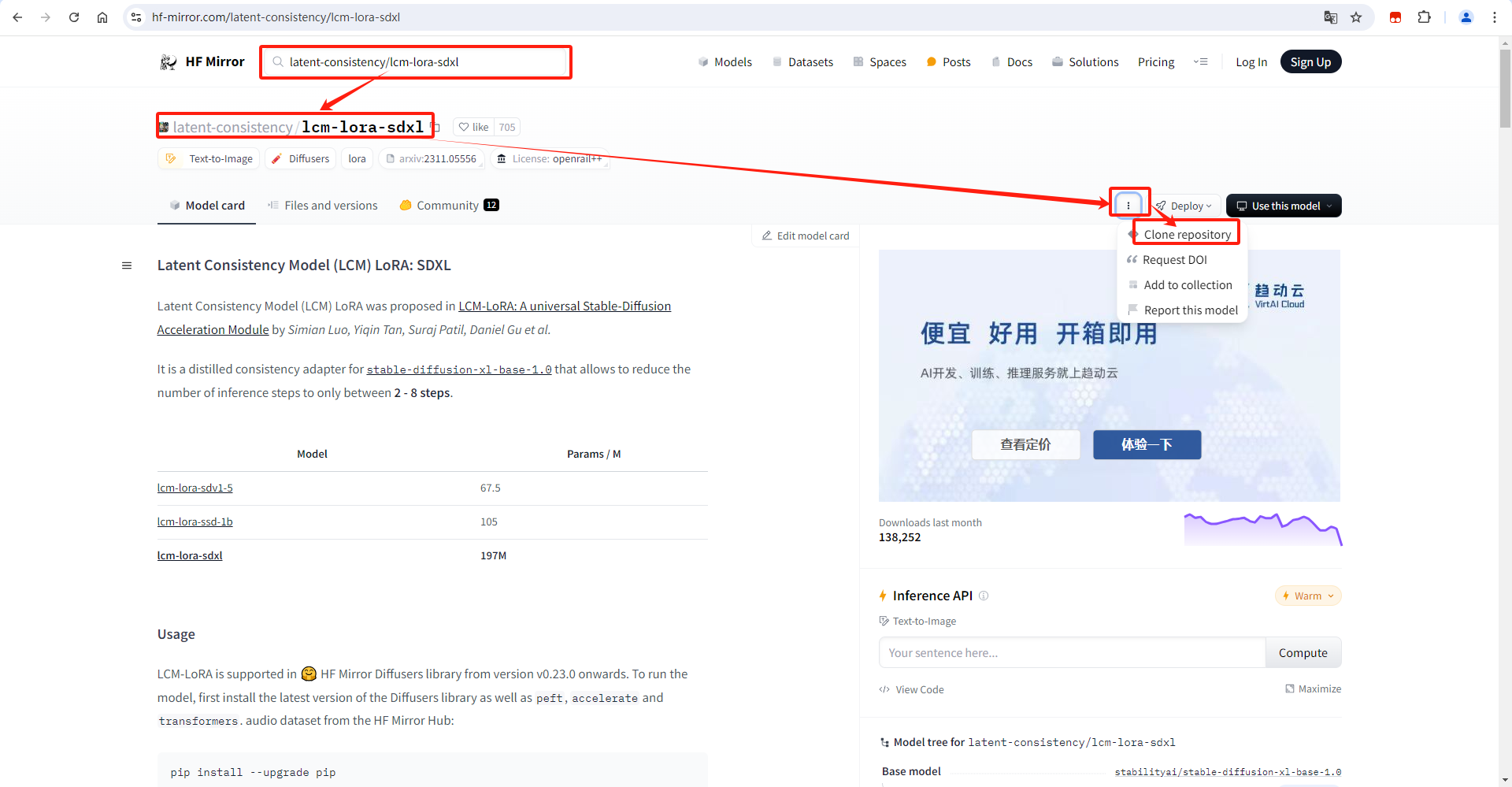This screenshot has width=1512, height=787.
Task: Open the Chrome three-dot menu
Action: 1495,17
